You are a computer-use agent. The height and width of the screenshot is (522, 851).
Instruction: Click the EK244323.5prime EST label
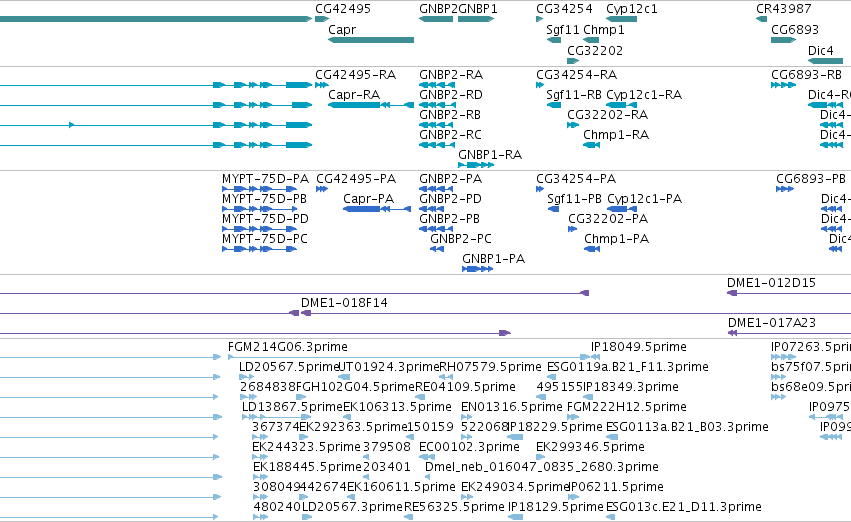[307, 448]
